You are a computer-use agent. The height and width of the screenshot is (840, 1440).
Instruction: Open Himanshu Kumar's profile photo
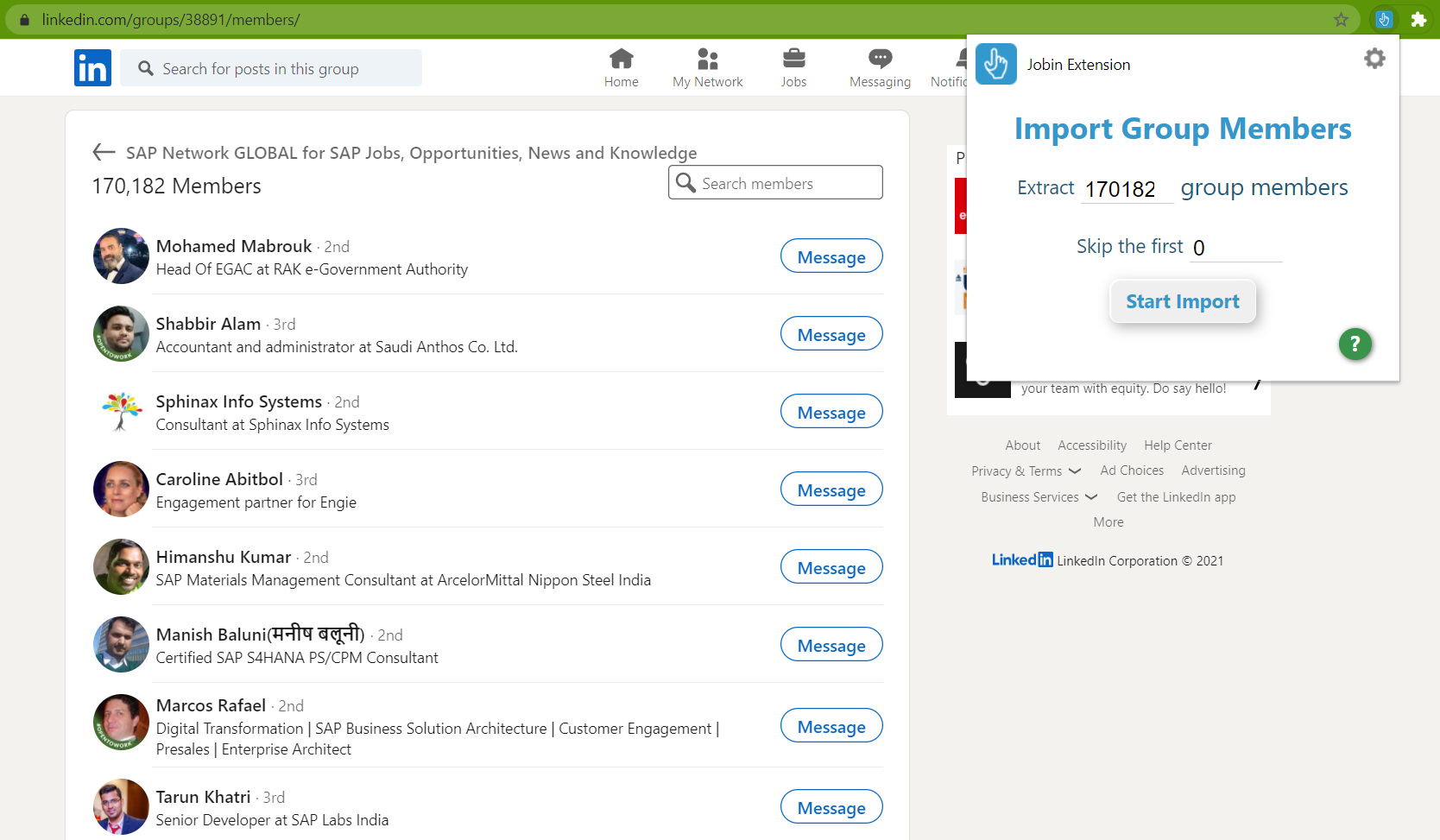point(121,566)
